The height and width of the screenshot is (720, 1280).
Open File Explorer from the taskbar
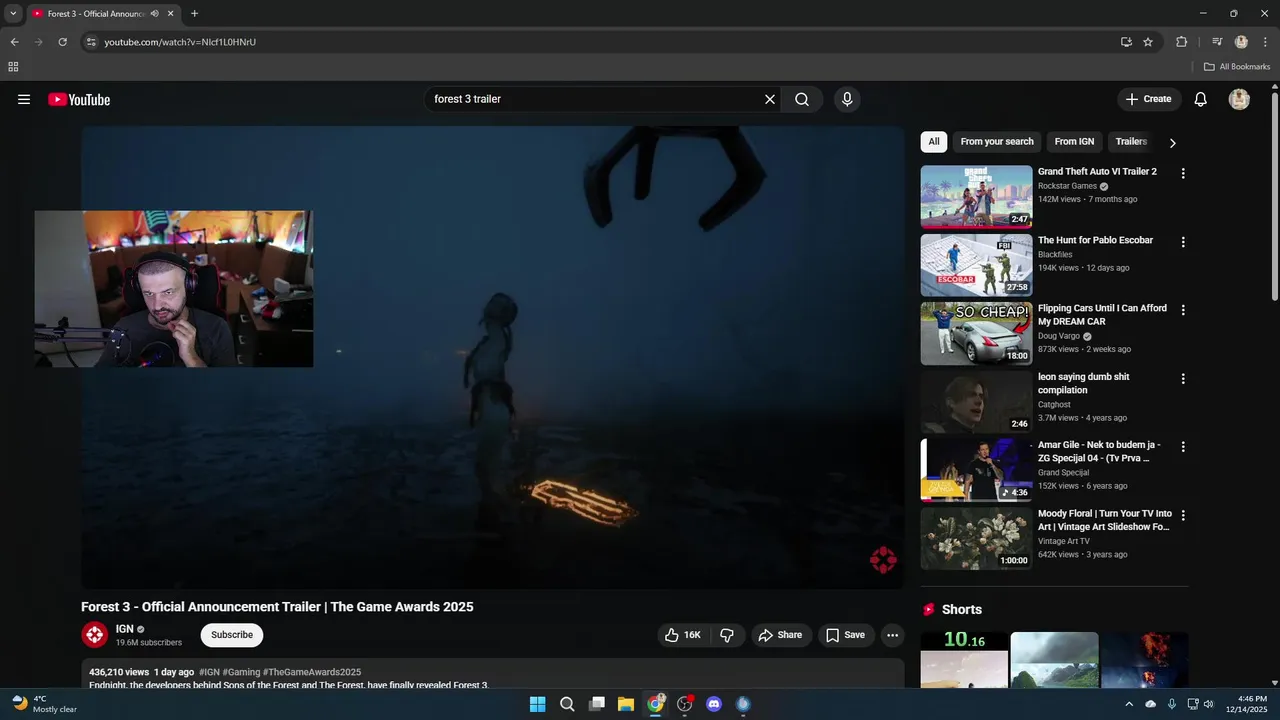[626, 704]
